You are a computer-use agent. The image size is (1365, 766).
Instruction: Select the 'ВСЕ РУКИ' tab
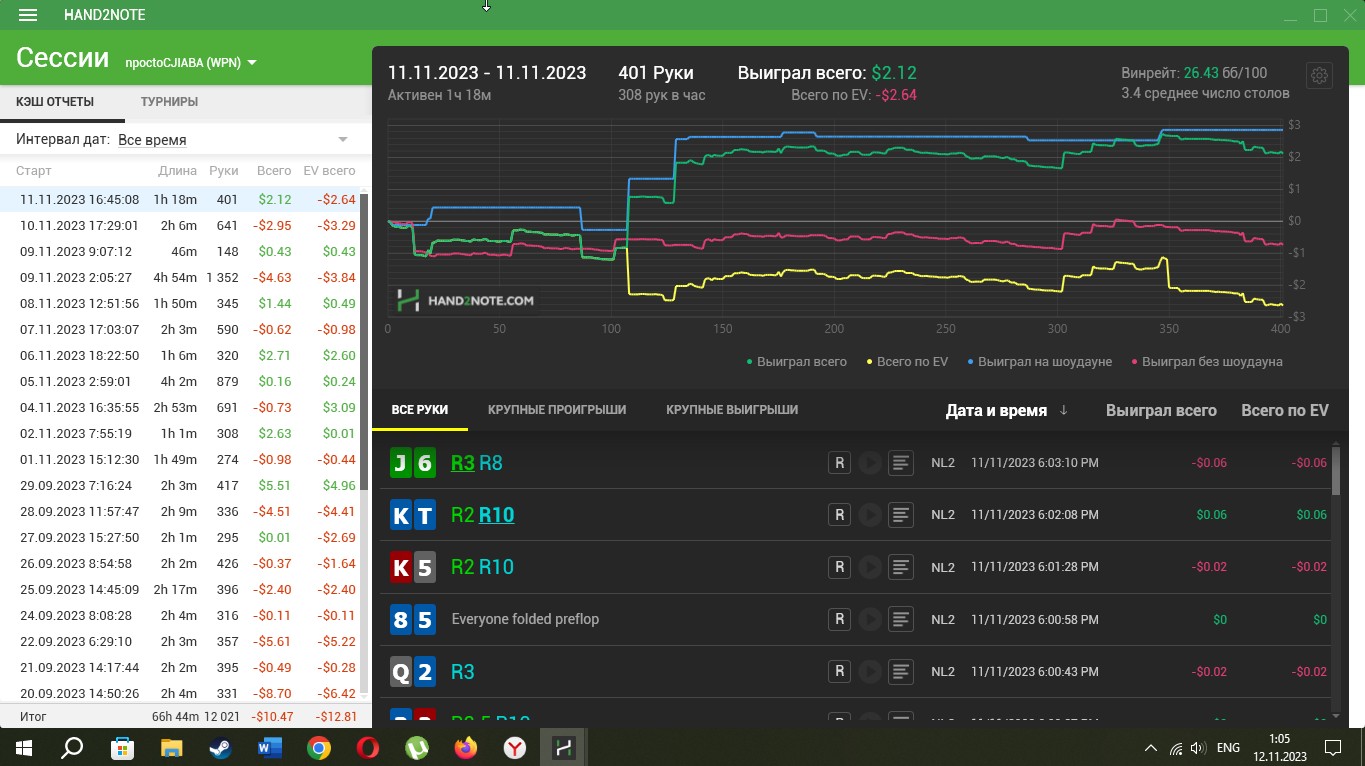420,410
